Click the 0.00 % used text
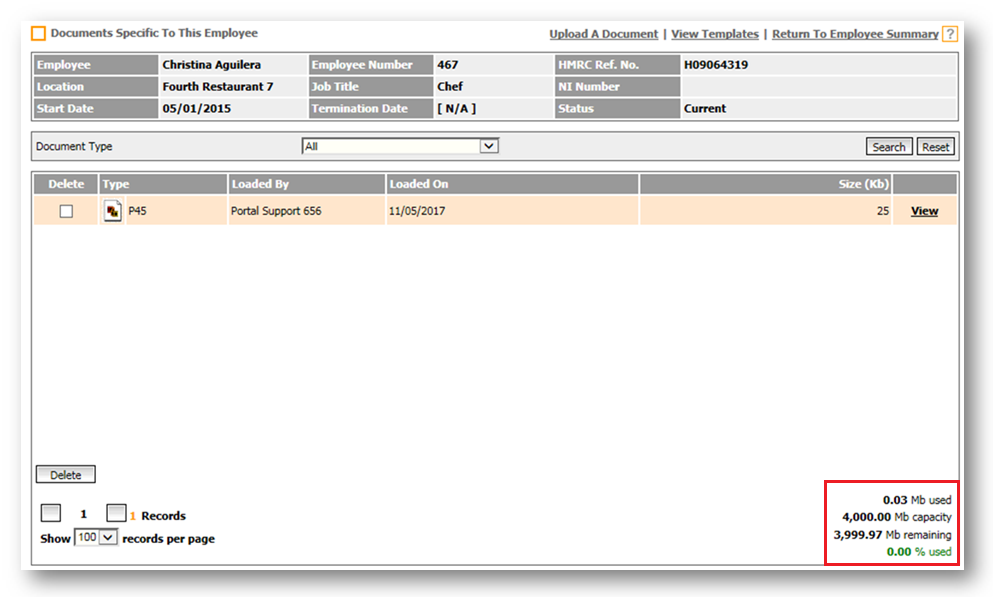This screenshot has width=993, height=597. pos(919,552)
